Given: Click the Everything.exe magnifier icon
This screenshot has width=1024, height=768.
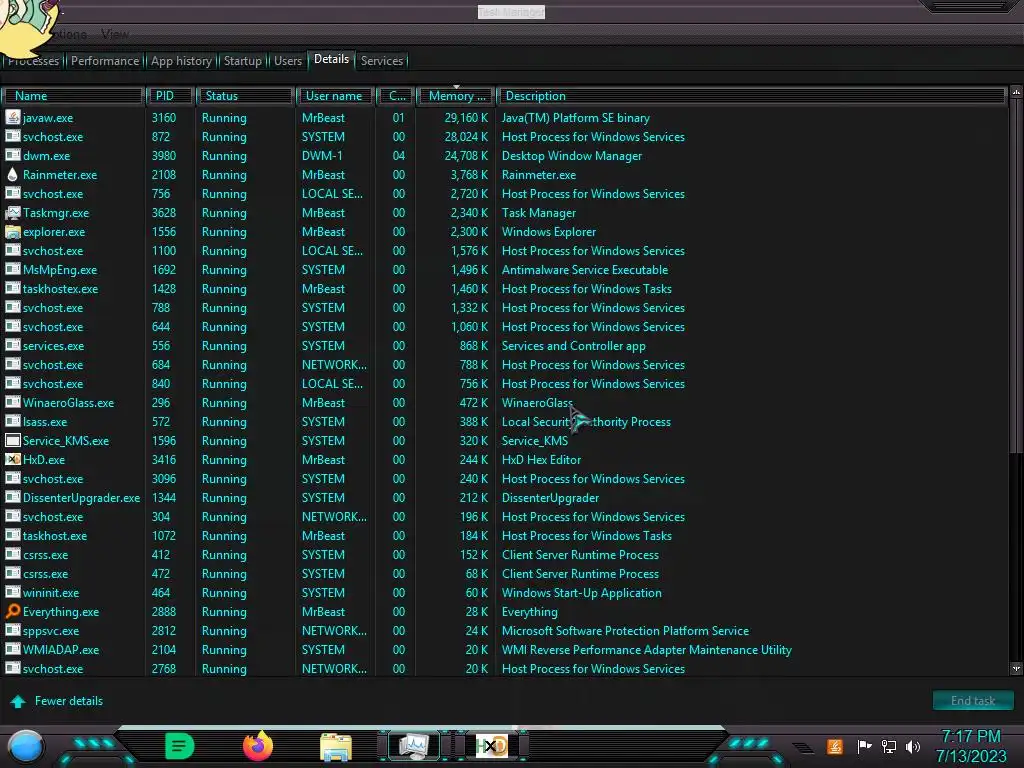Looking at the screenshot, I should point(12,611).
